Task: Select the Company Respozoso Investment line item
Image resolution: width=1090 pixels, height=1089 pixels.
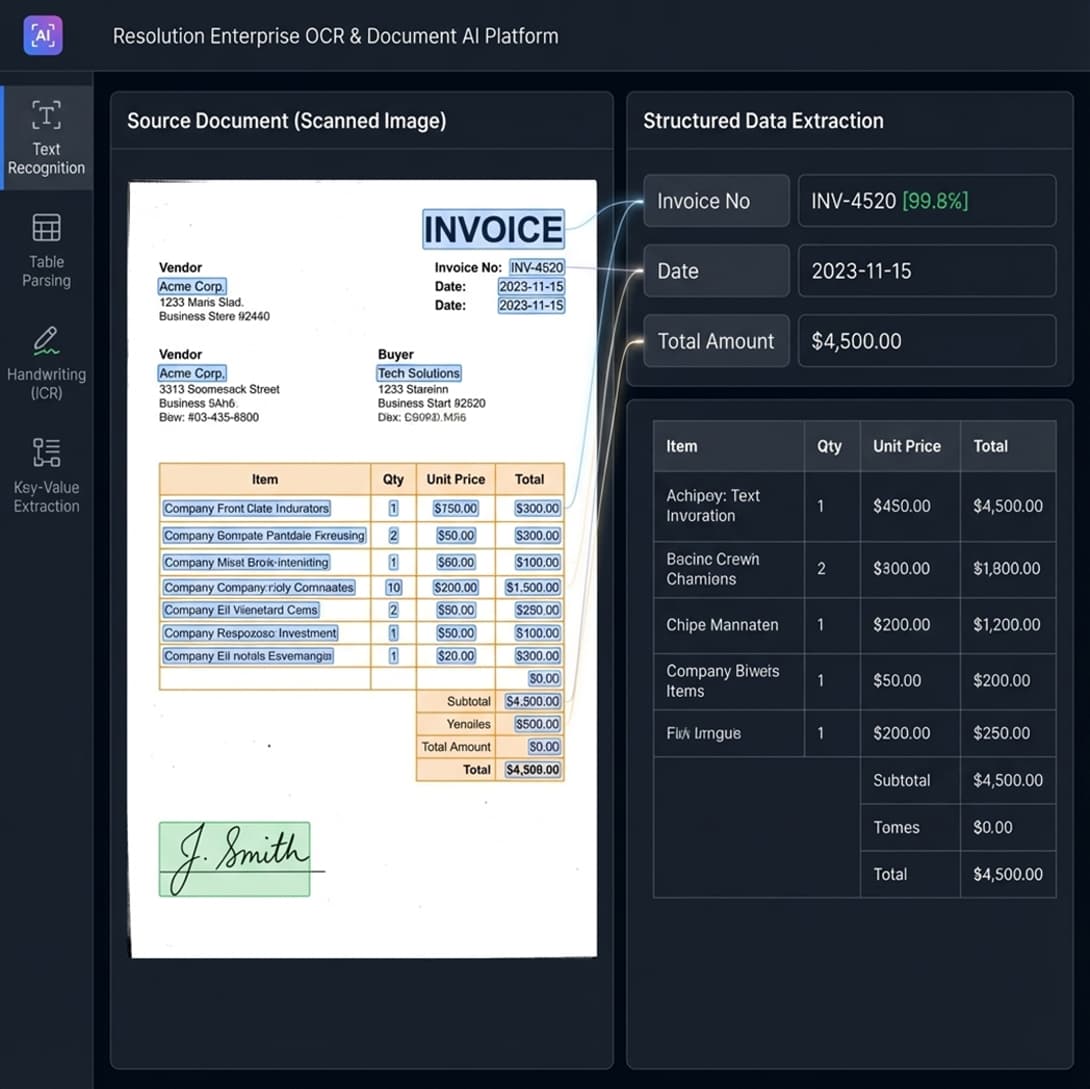Action: [250, 633]
